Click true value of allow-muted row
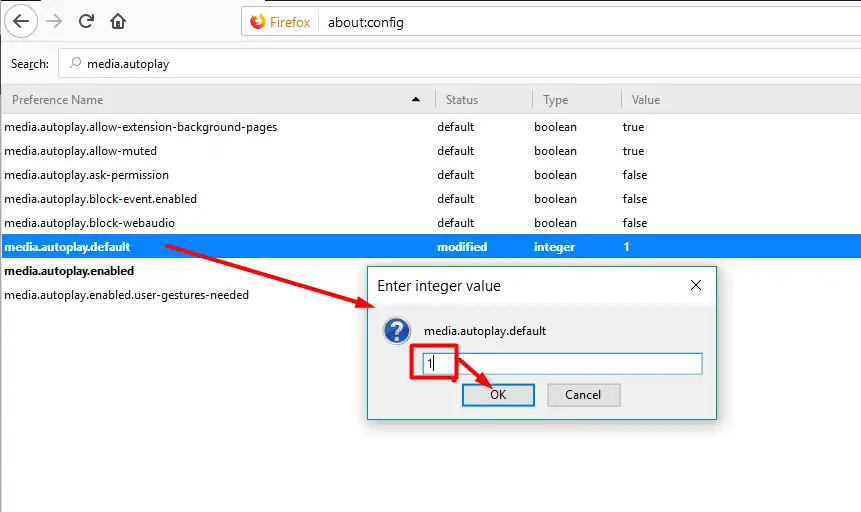The height and width of the screenshot is (512, 861). pyautogui.click(x=633, y=151)
